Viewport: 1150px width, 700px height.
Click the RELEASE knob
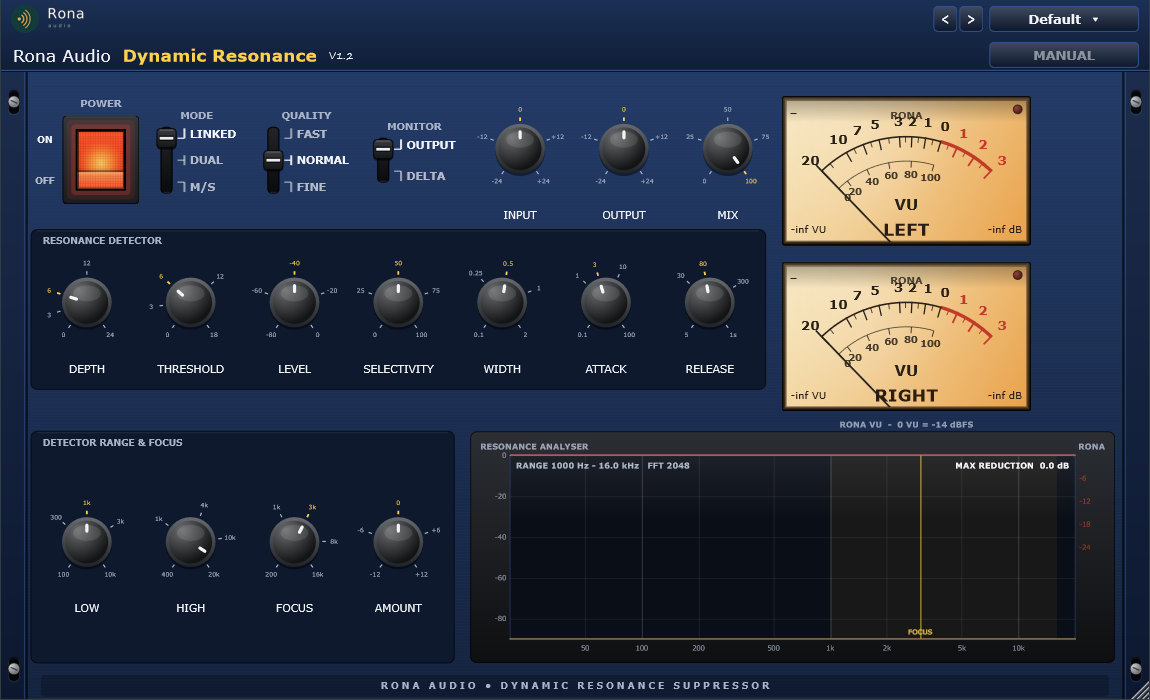[x=709, y=302]
